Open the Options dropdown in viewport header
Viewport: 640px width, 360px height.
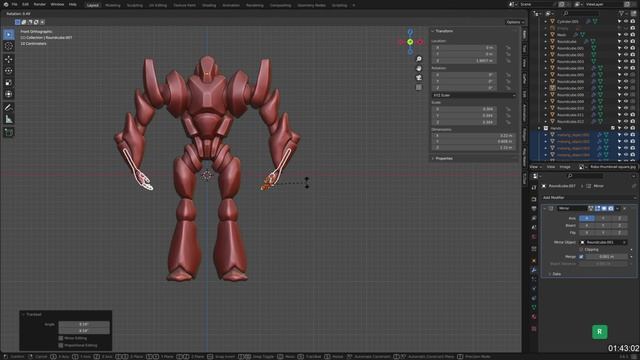point(515,22)
